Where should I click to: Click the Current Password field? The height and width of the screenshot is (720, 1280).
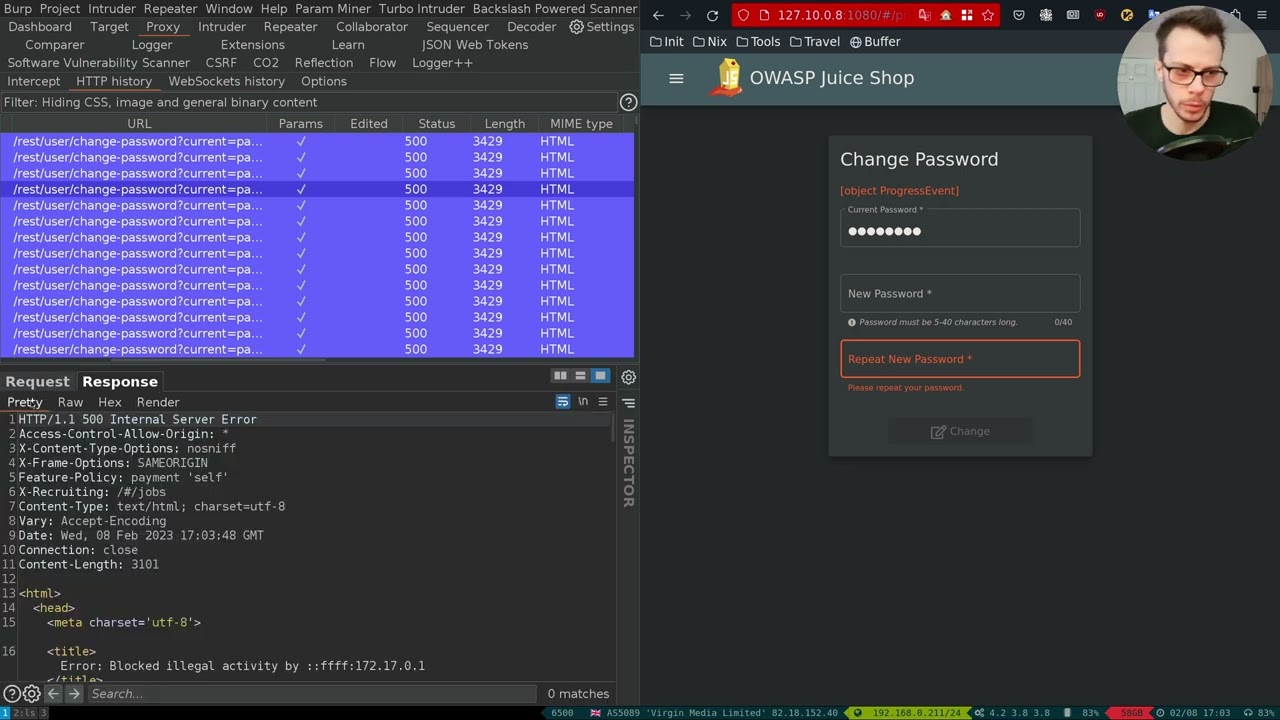[x=960, y=228]
